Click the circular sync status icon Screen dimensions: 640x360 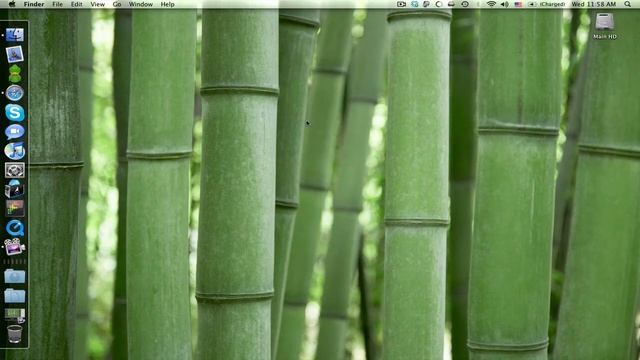(x=439, y=4)
